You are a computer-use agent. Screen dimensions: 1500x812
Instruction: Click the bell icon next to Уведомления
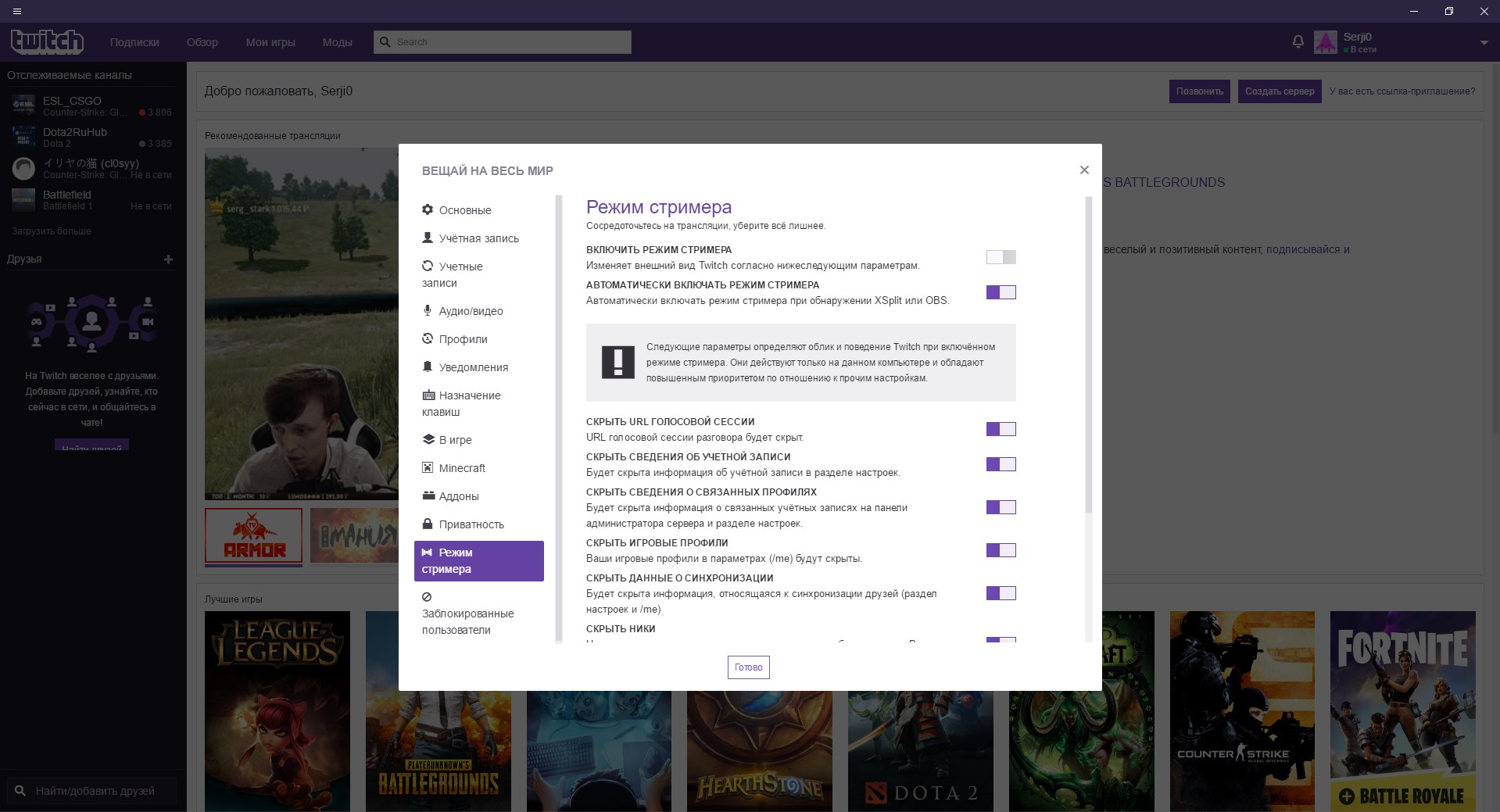click(428, 367)
